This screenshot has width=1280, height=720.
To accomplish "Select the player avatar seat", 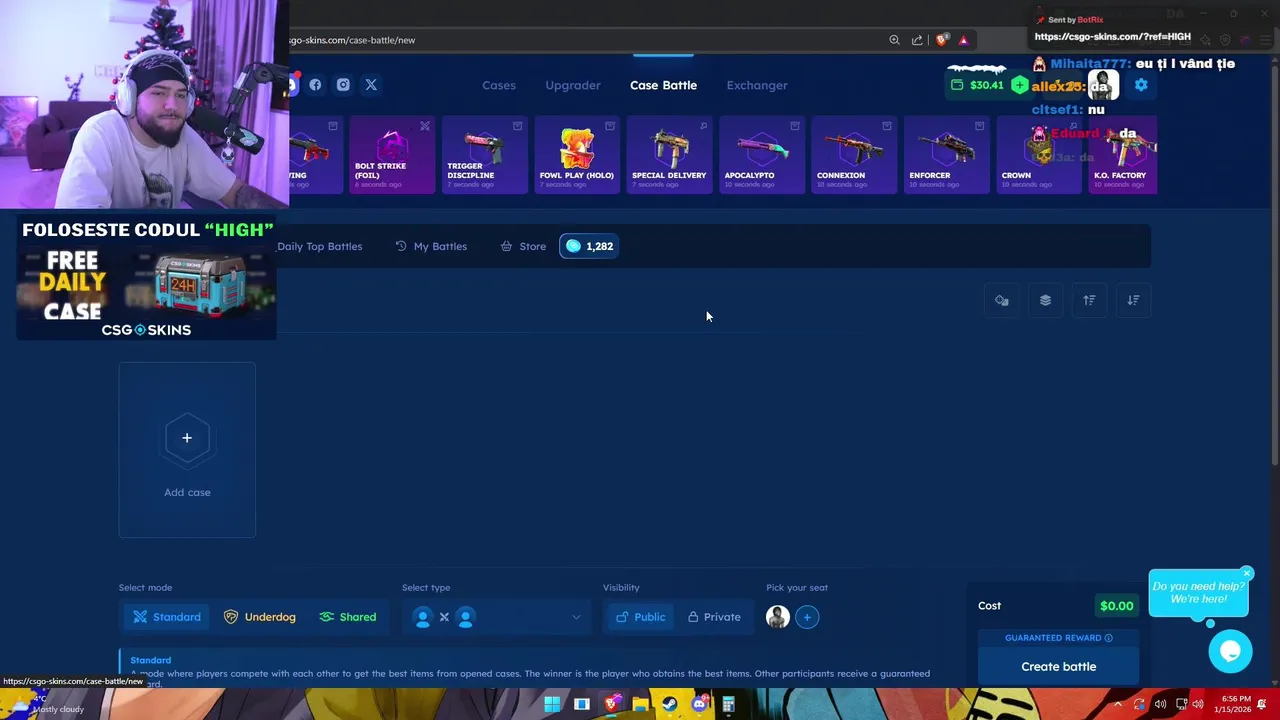I will coord(778,617).
